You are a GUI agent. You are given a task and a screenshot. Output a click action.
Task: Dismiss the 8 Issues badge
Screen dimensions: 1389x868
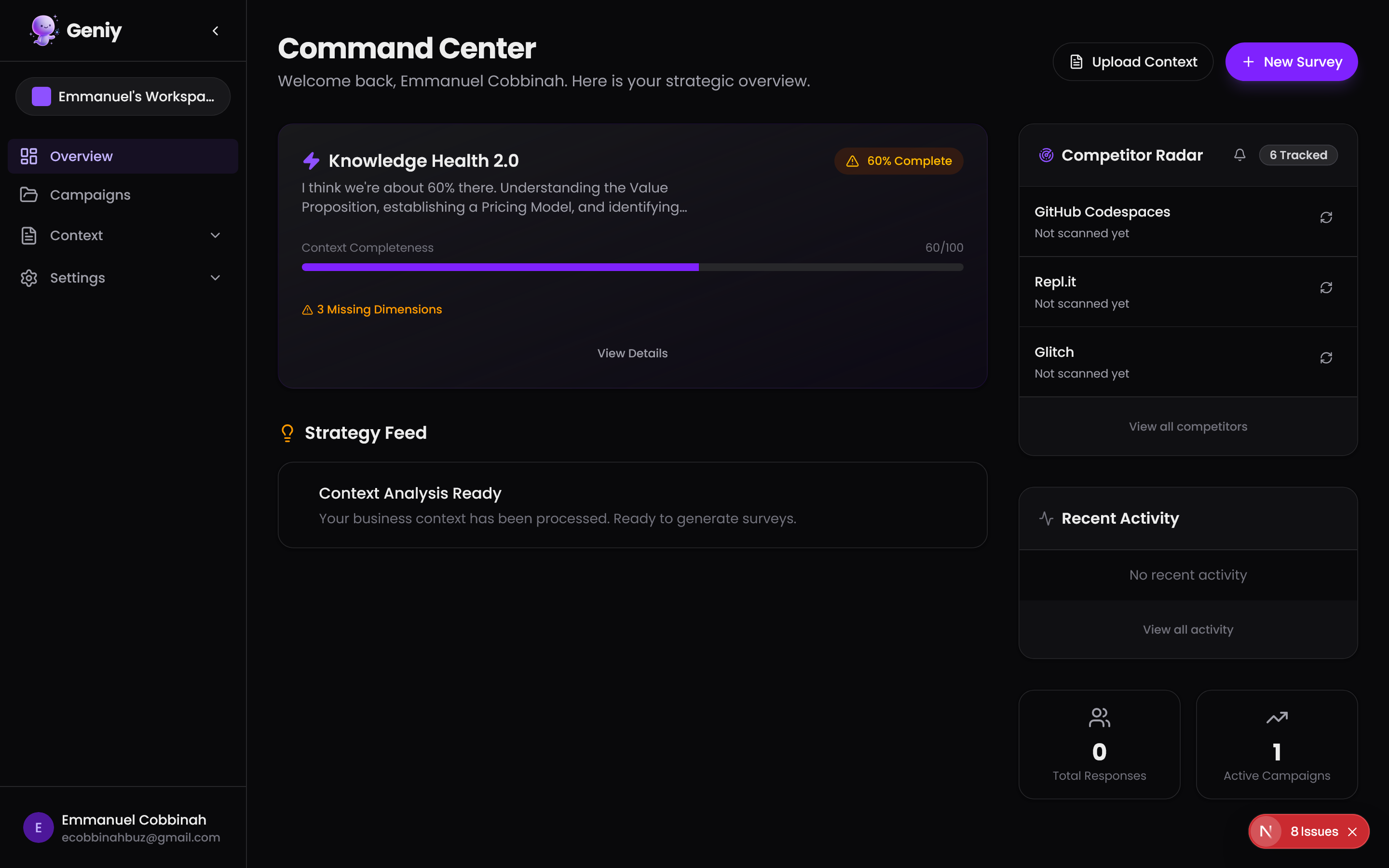coord(1353,832)
